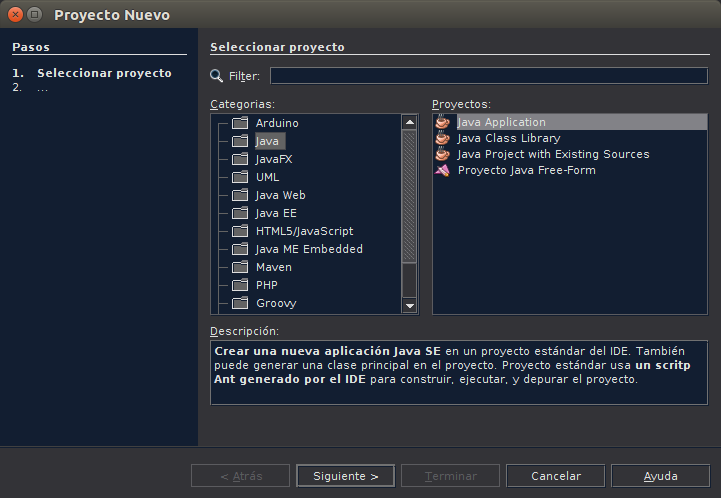Click the categories list scrollbar thumb

pyautogui.click(x=409, y=196)
